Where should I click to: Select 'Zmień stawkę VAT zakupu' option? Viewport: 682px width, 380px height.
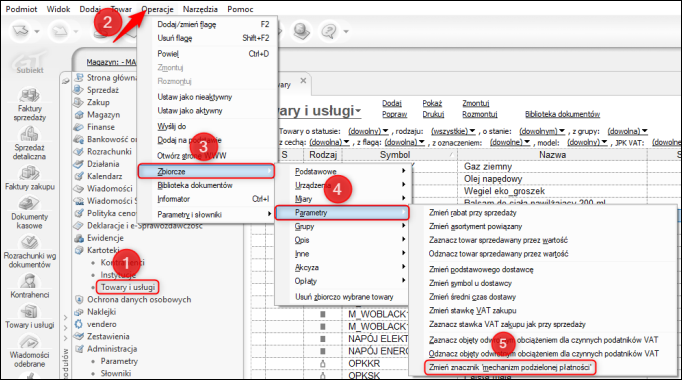click(472, 310)
